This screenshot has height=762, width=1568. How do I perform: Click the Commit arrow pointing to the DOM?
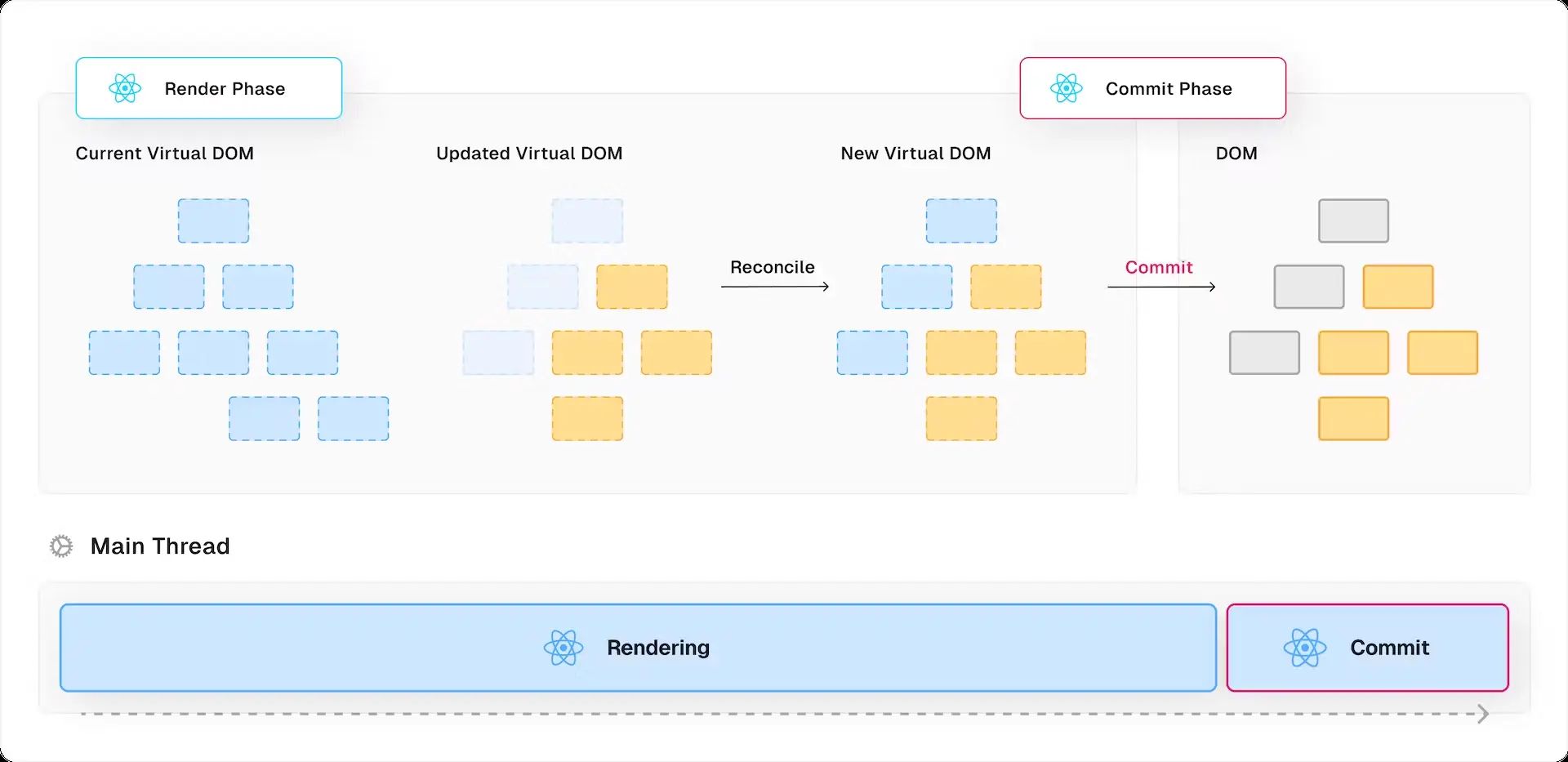1160,286
